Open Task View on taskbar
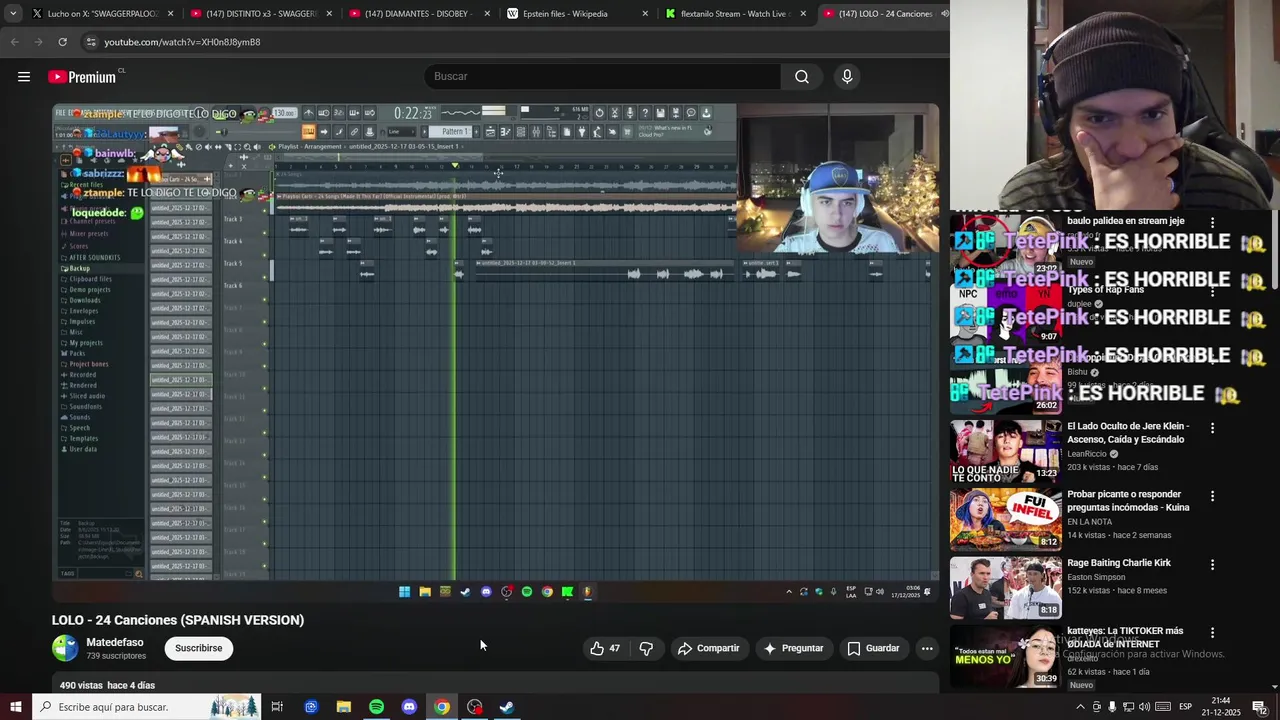The width and height of the screenshot is (1280, 720). point(277,707)
